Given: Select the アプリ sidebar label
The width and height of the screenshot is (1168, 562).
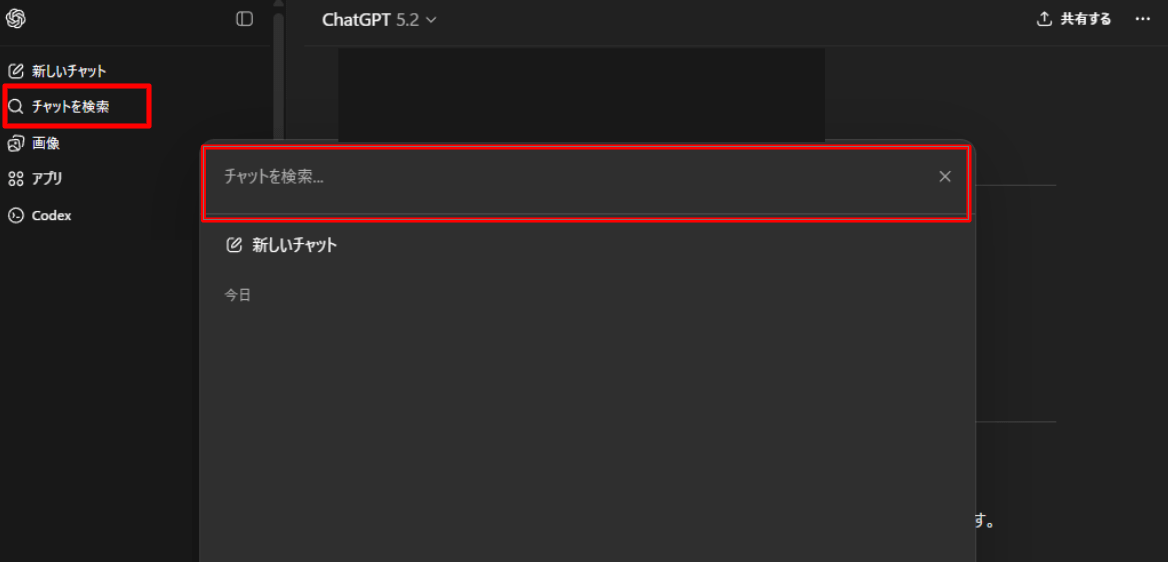Looking at the screenshot, I should tap(47, 179).
